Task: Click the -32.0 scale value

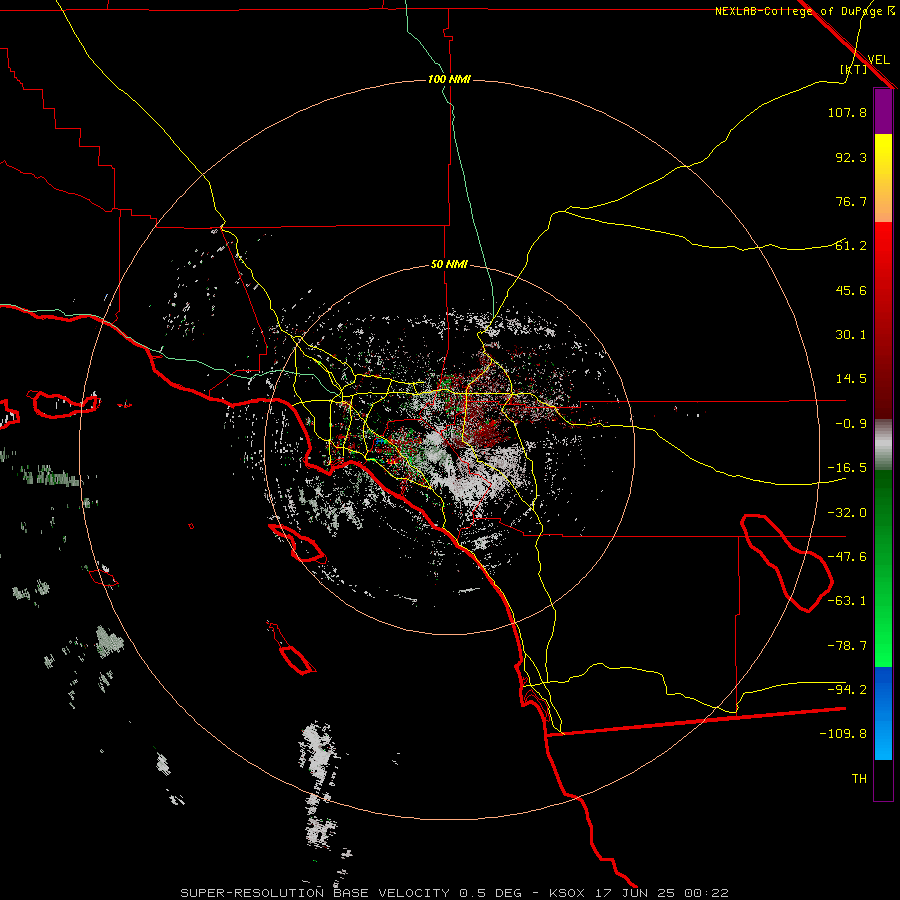Action: [x=847, y=513]
